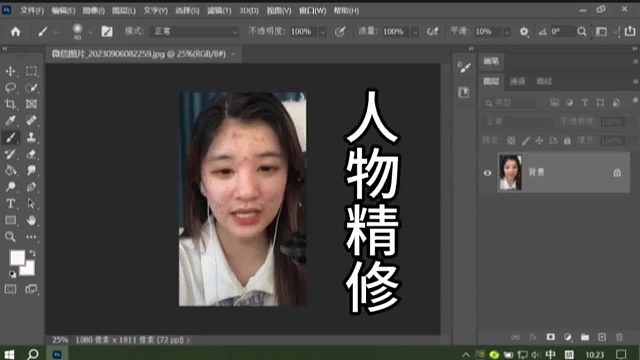The image size is (640, 360).
Task: Open the brush settings panel toggle
Action: pyautogui.click(x=107, y=31)
